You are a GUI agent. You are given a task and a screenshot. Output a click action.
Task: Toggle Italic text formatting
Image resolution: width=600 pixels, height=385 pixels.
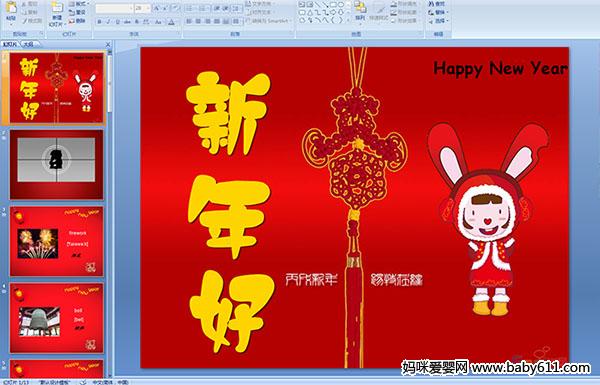(x=108, y=22)
